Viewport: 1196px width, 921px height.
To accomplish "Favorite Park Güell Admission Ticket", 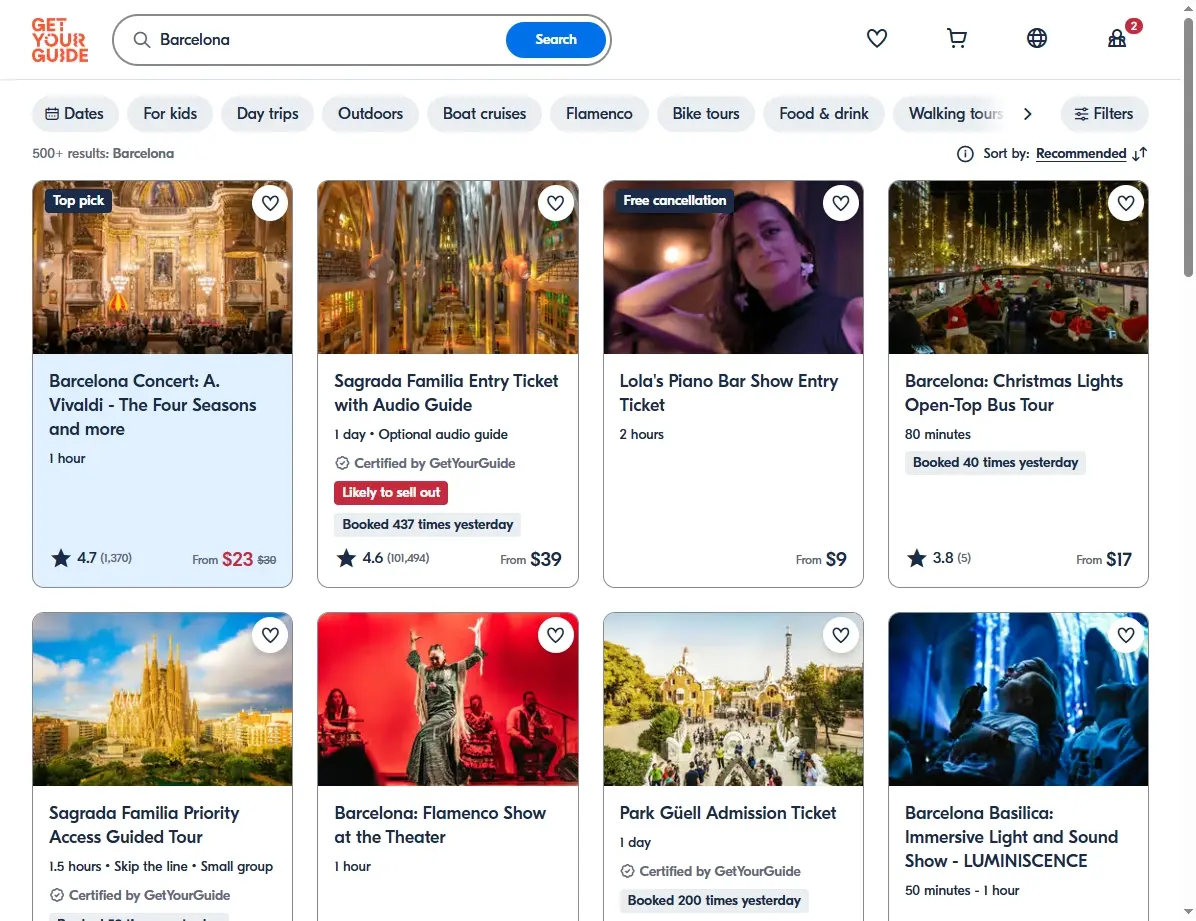I will (x=841, y=635).
